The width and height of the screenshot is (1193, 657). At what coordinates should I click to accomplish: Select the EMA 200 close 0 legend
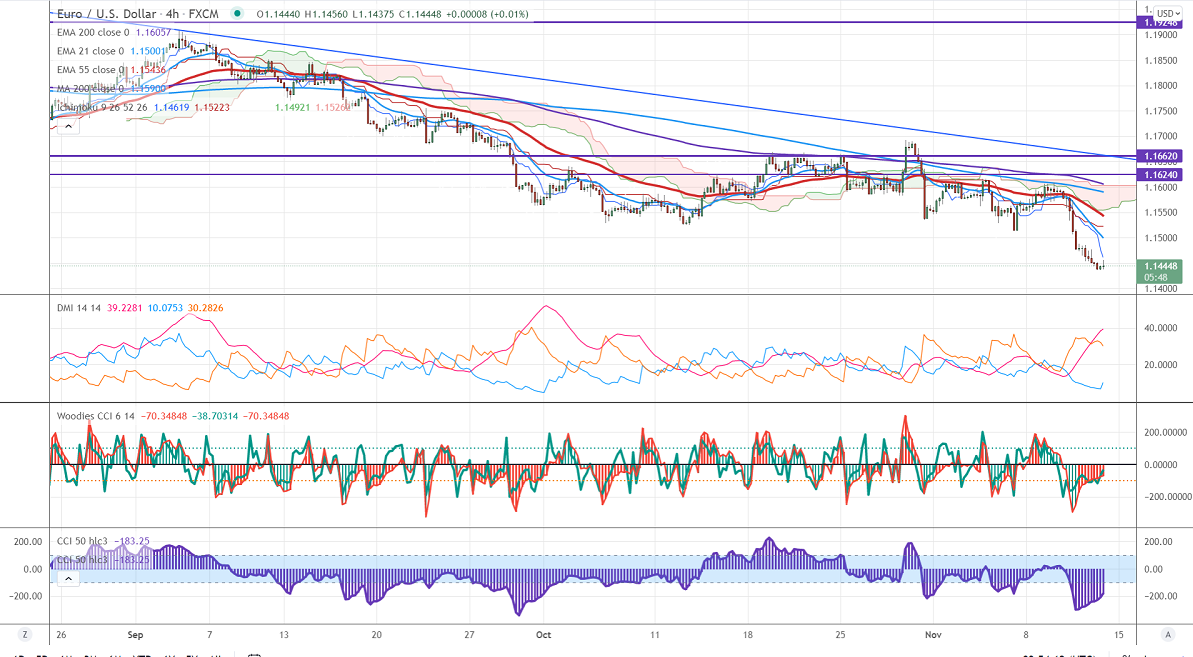(93, 33)
